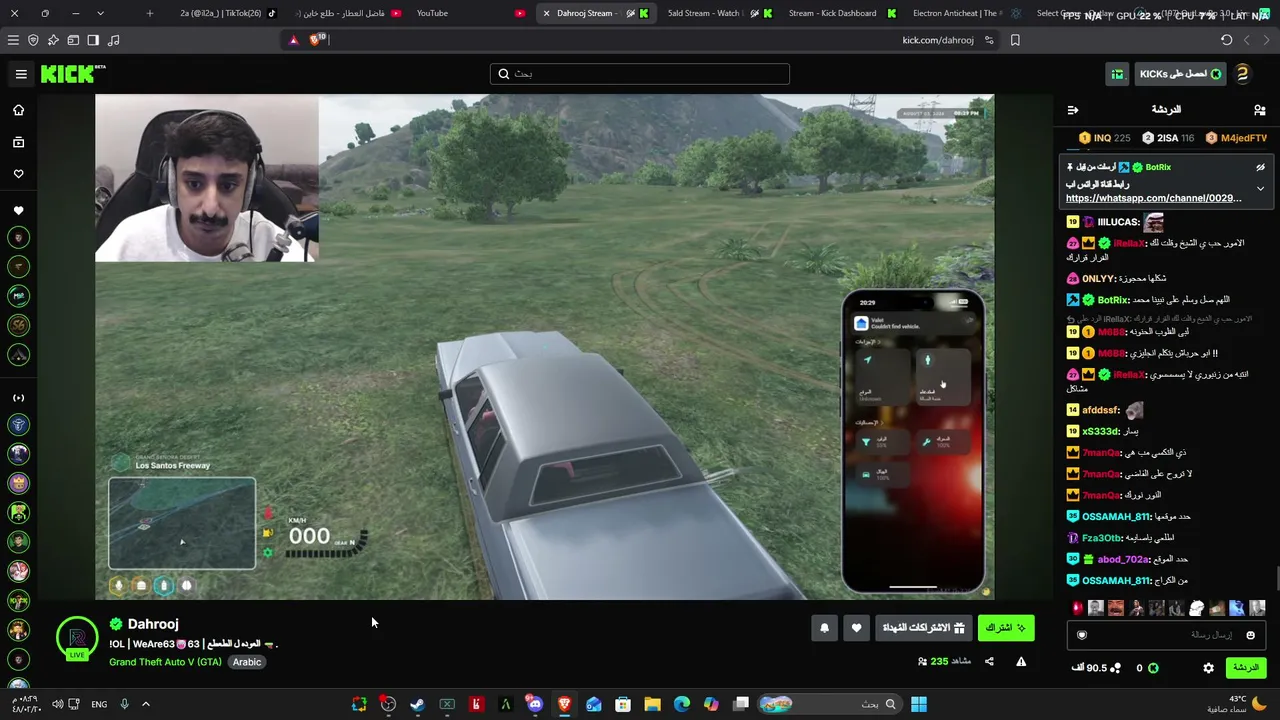Click the gift subscriptions button
Image resolution: width=1280 pixels, height=720 pixels.
coord(924,628)
